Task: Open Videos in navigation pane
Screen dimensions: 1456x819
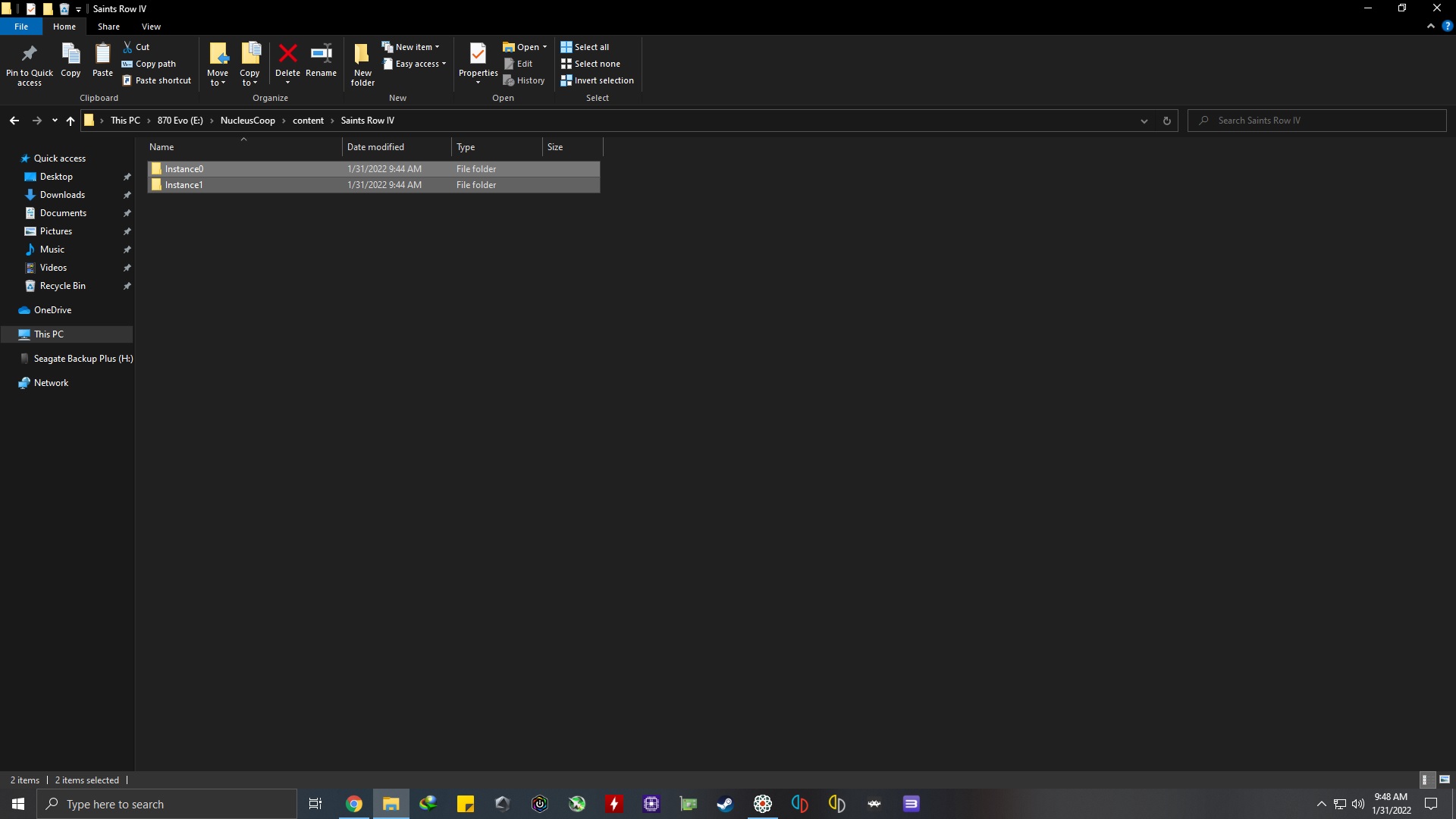Action: coord(53,268)
